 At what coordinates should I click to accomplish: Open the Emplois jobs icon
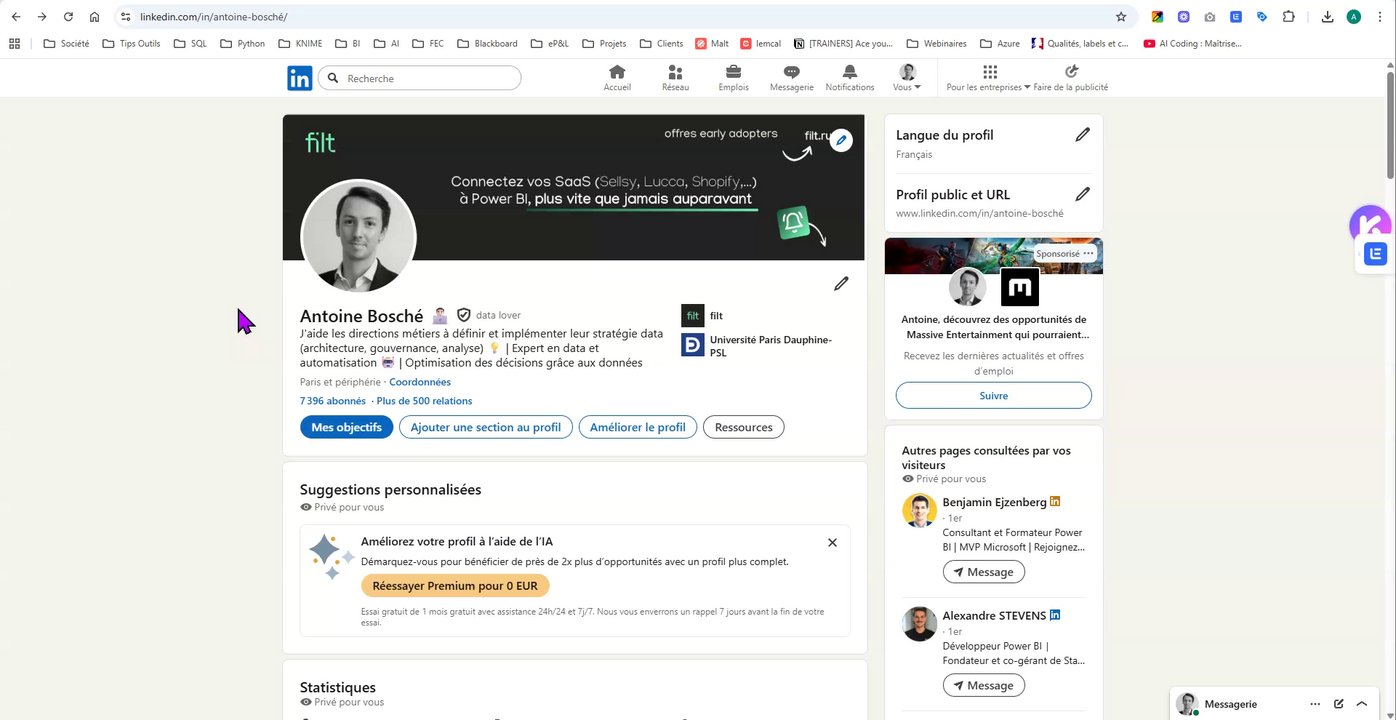point(733,78)
